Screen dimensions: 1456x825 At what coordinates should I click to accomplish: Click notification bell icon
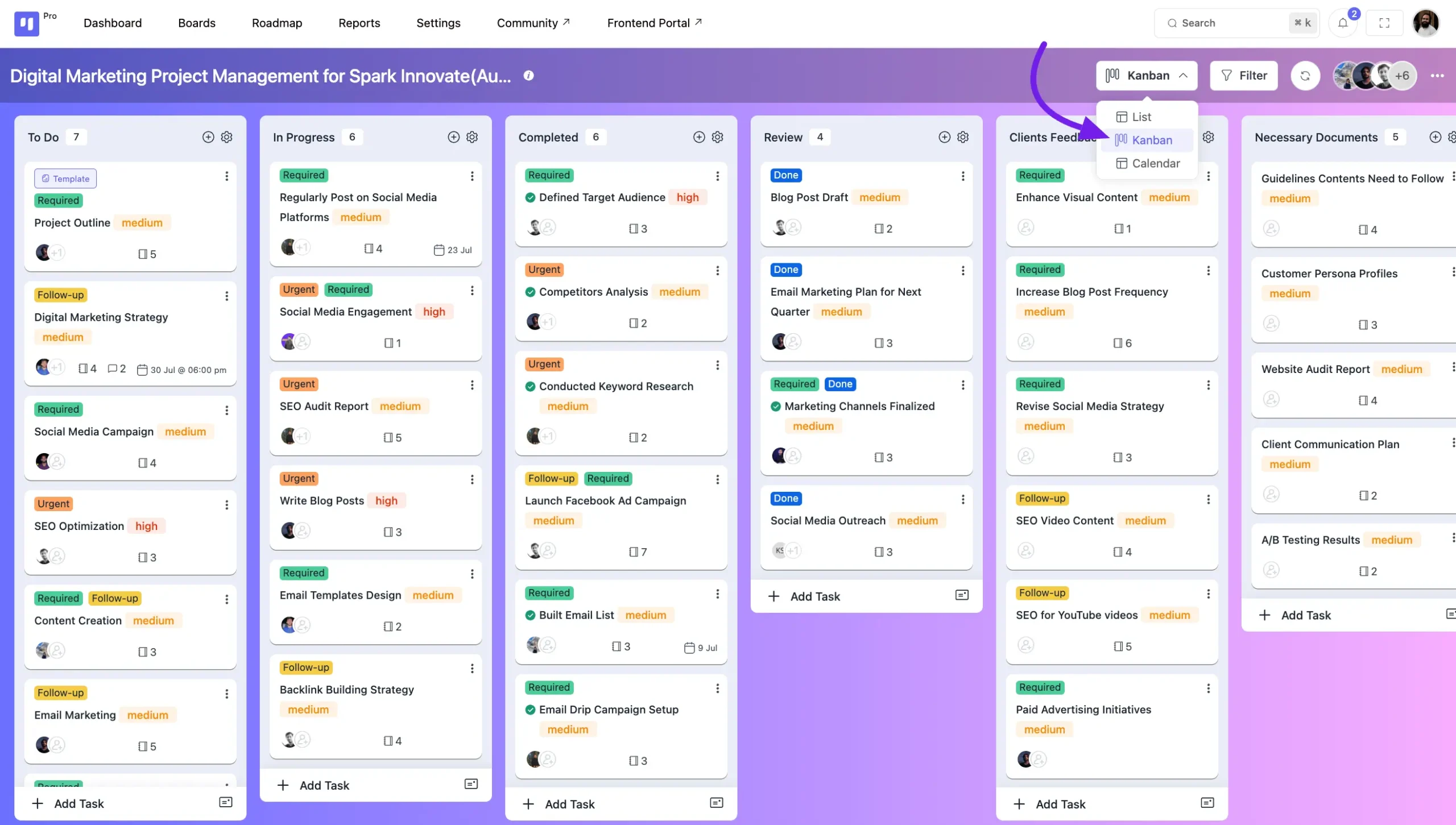[x=1342, y=23]
